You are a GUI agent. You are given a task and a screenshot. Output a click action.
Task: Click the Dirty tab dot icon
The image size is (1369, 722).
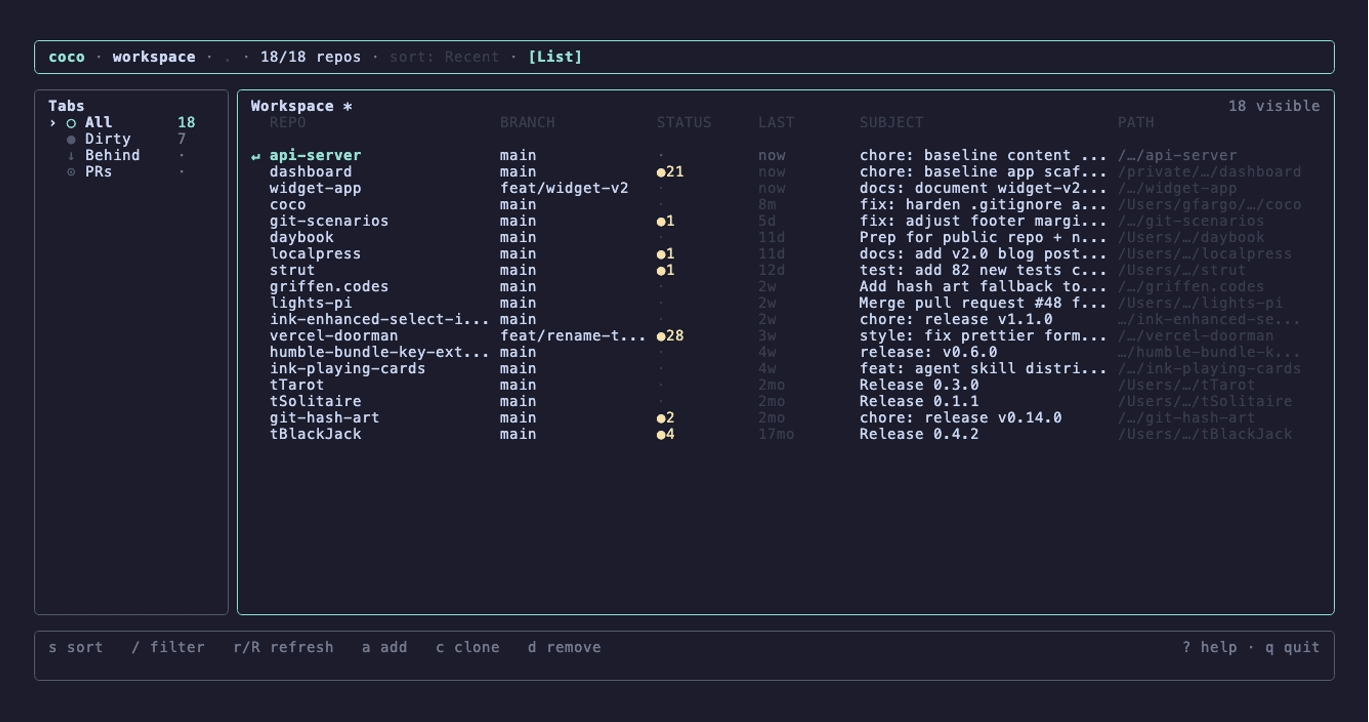tap(71, 140)
